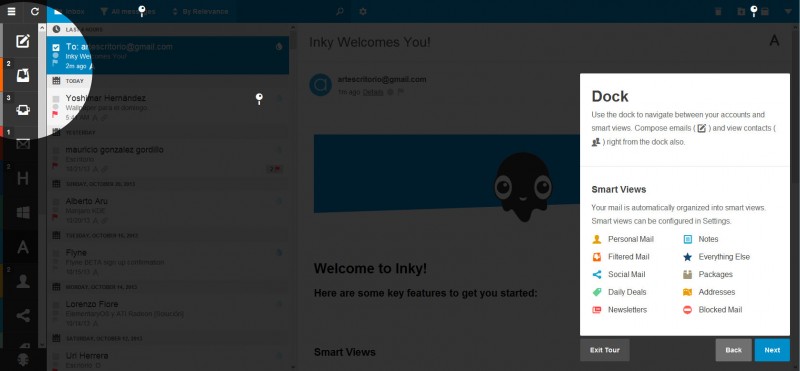Toggle the flag on Alberto Aru message

(x=55, y=217)
